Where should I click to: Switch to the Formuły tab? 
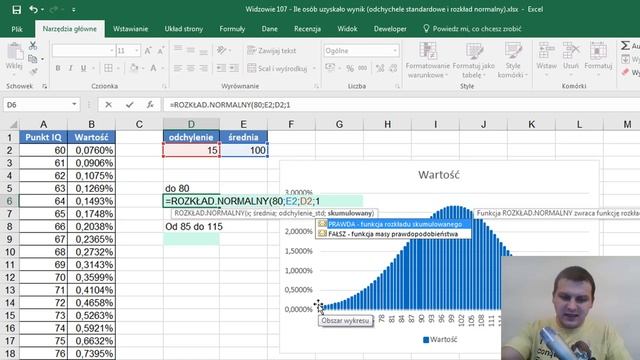232,29
